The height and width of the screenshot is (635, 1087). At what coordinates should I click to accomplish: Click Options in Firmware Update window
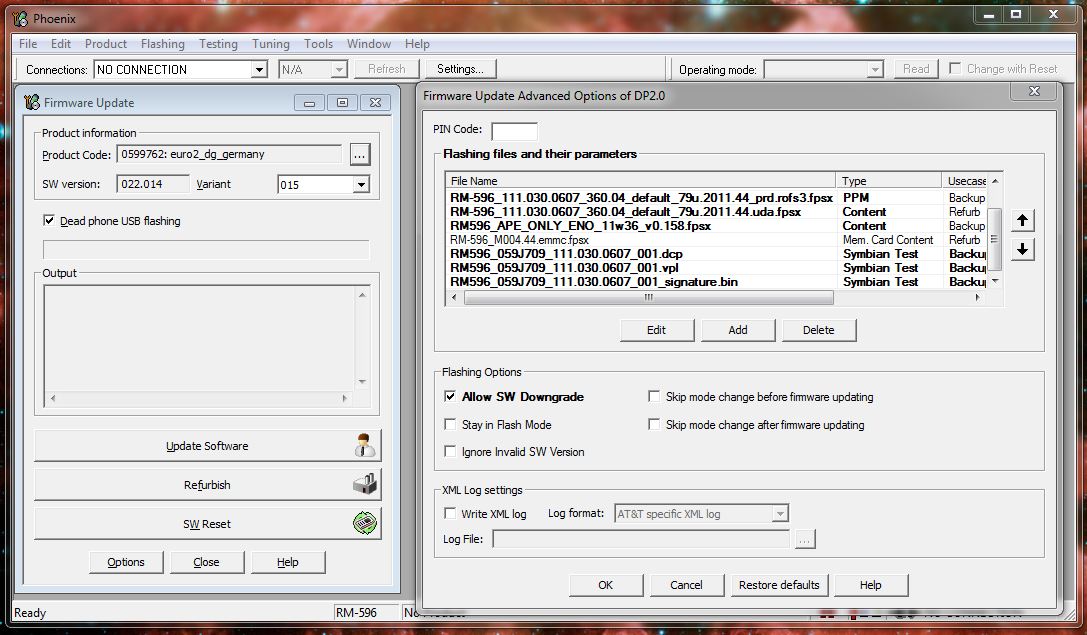(126, 562)
